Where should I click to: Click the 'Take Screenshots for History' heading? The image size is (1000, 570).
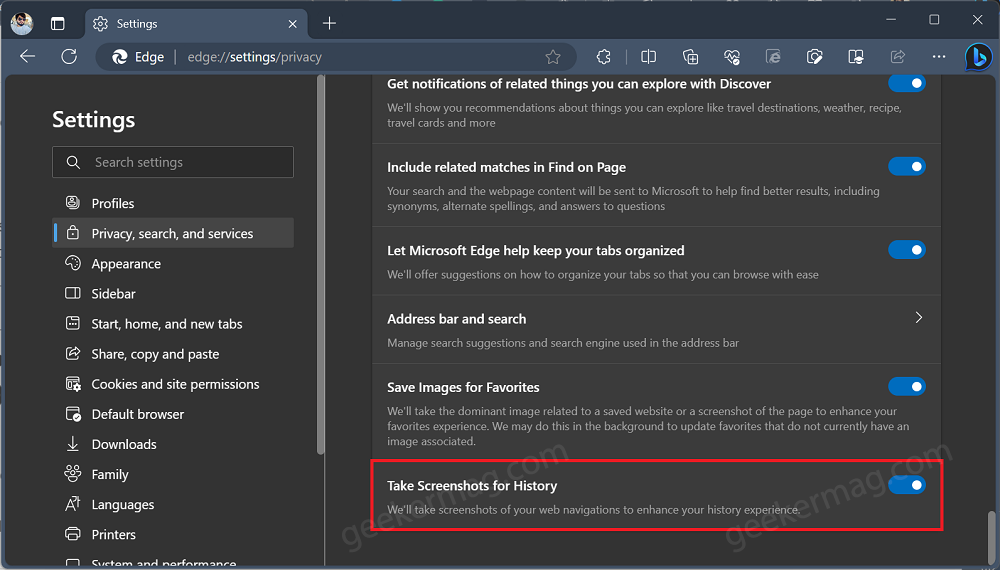tap(472, 486)
